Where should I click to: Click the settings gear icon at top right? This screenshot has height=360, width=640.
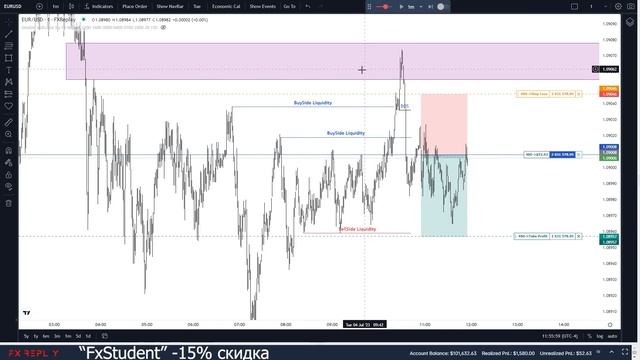(618, 7)
